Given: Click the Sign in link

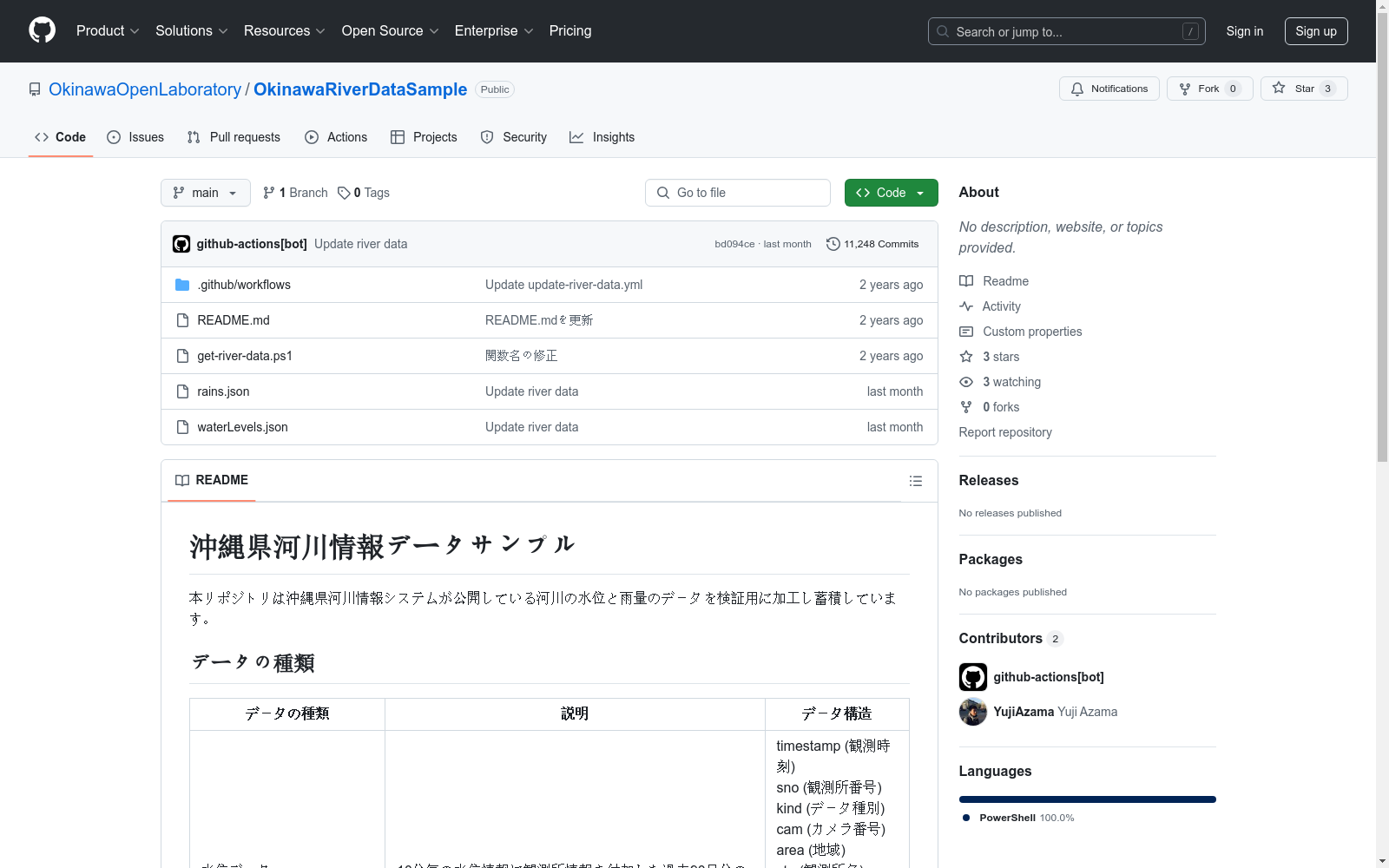Looking at the screenshot, I should (x=1245, y=31).
